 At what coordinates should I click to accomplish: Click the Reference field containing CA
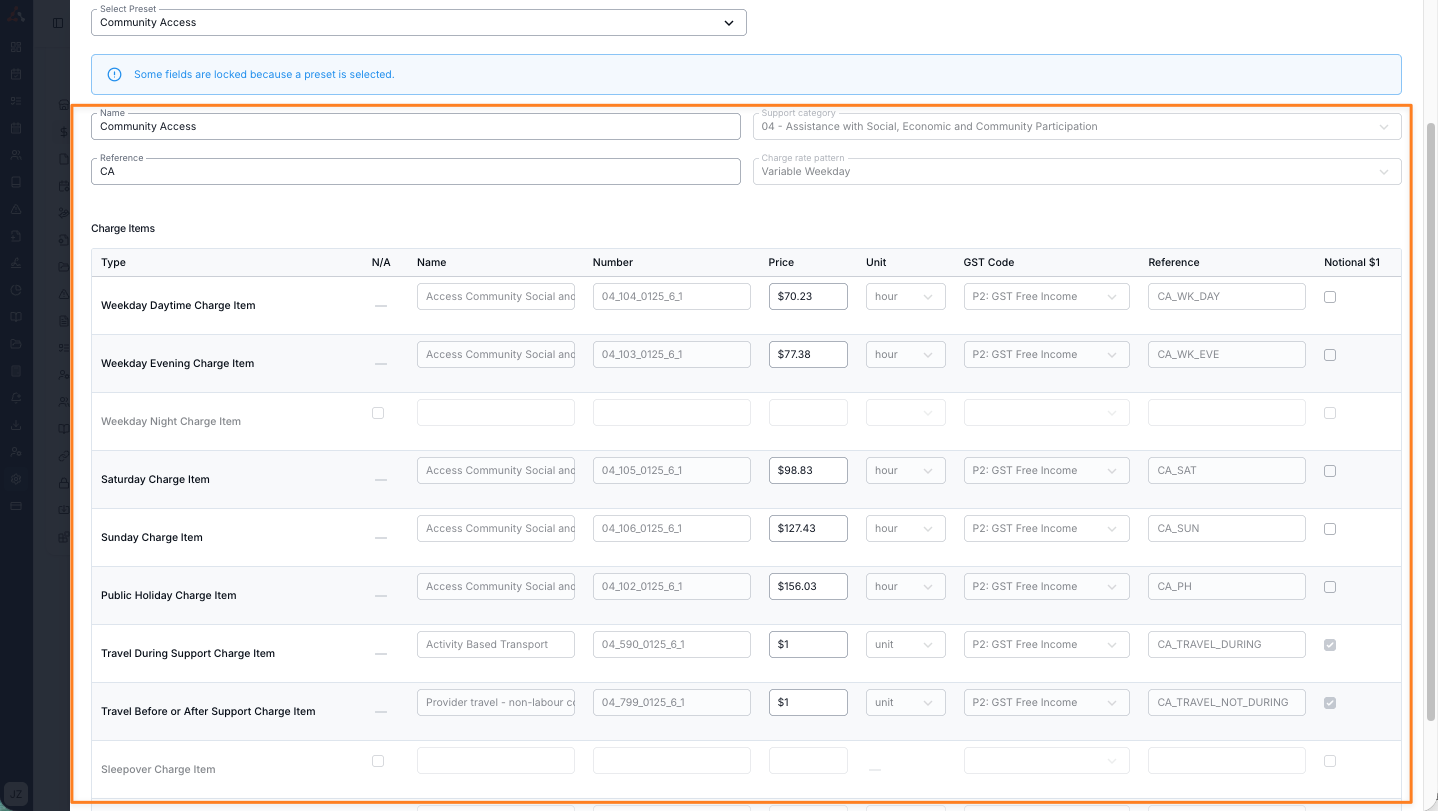415,172
